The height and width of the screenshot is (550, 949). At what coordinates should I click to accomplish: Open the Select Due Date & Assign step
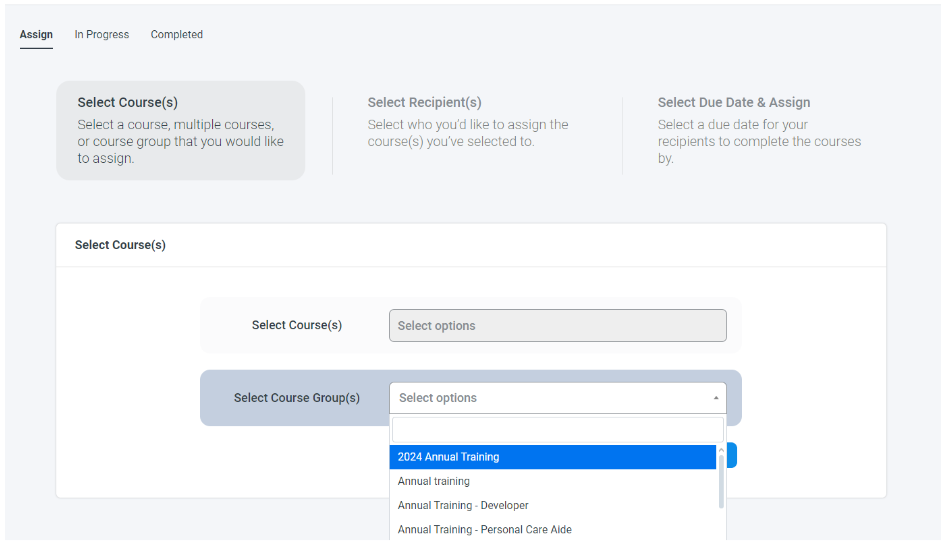[x=759, y=130]
